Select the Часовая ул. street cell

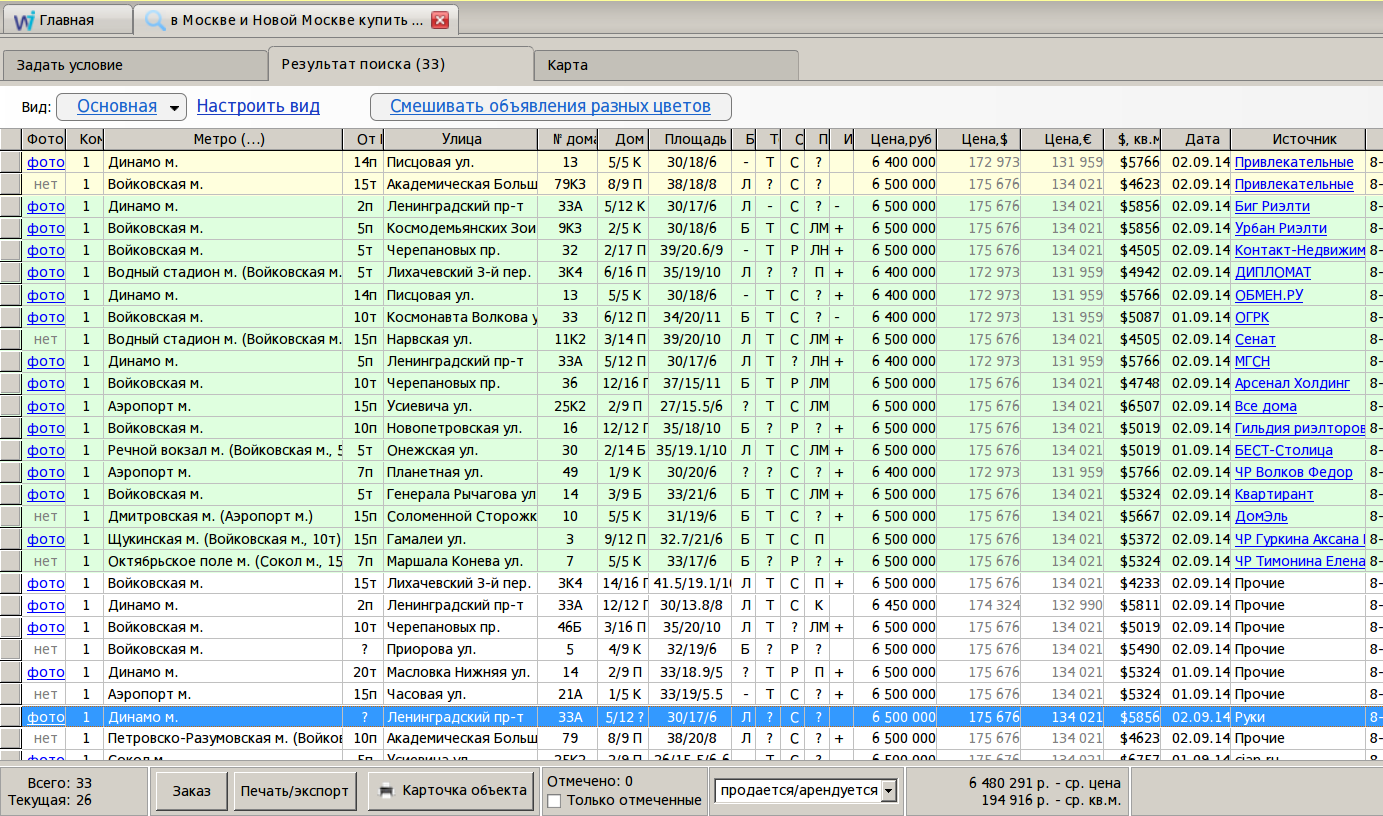461,694
